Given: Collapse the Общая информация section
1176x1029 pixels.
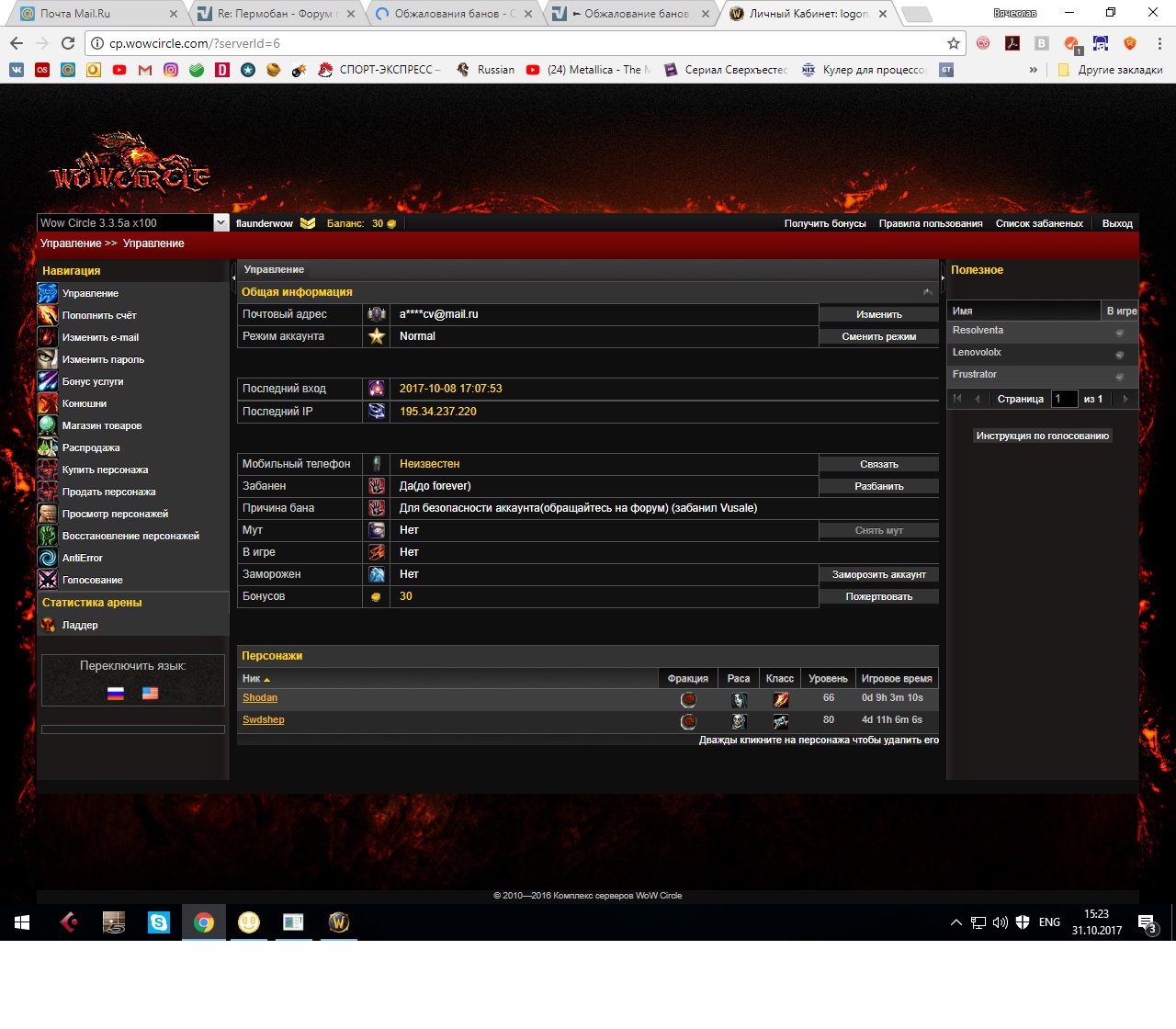Looking at the screenshot, I should click(x=927, y=292).
